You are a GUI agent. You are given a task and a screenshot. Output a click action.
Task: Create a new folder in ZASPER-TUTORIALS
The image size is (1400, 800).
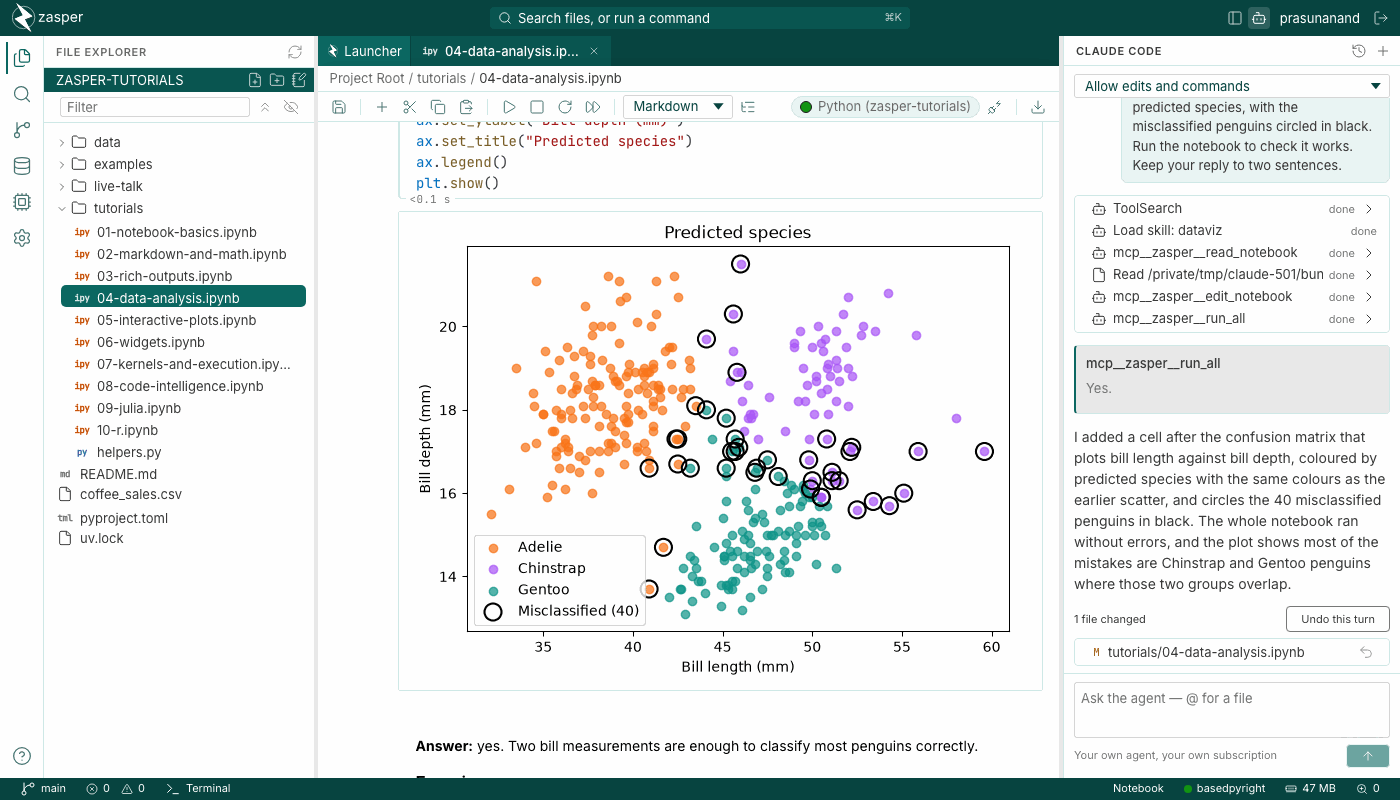click(277, 80)
